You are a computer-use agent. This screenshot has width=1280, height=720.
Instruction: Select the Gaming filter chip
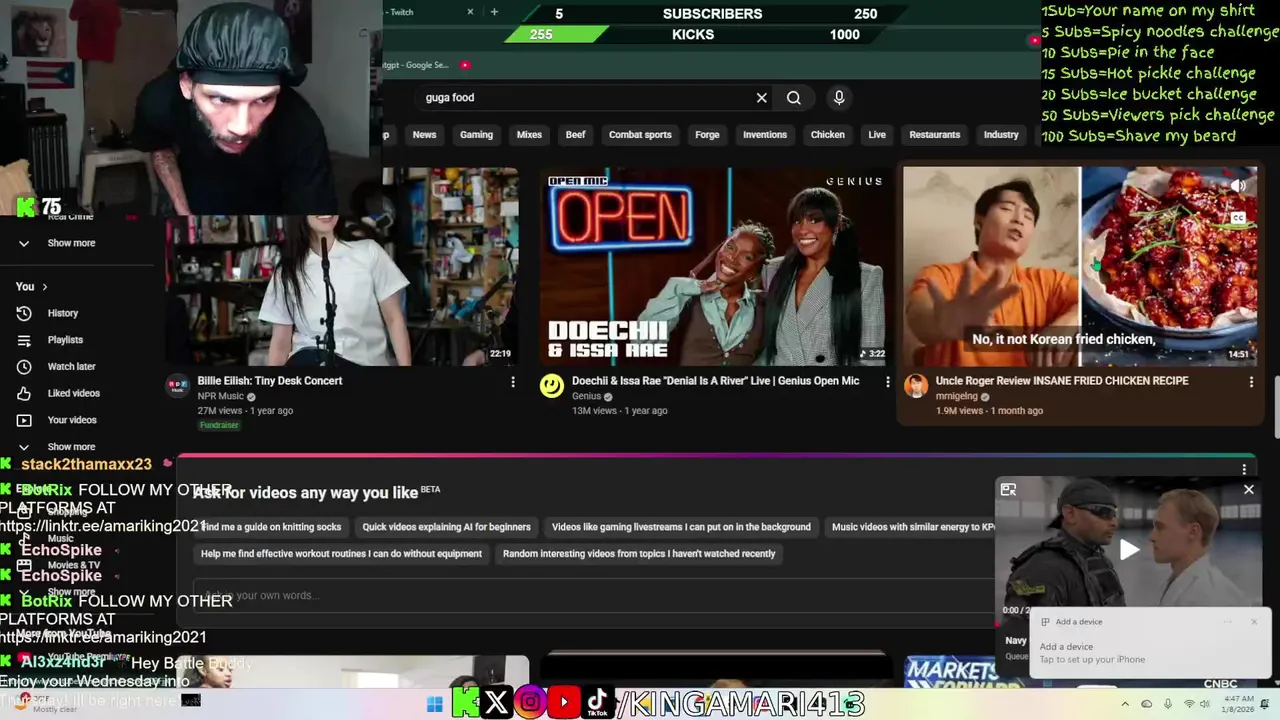[x=476, y=135]
